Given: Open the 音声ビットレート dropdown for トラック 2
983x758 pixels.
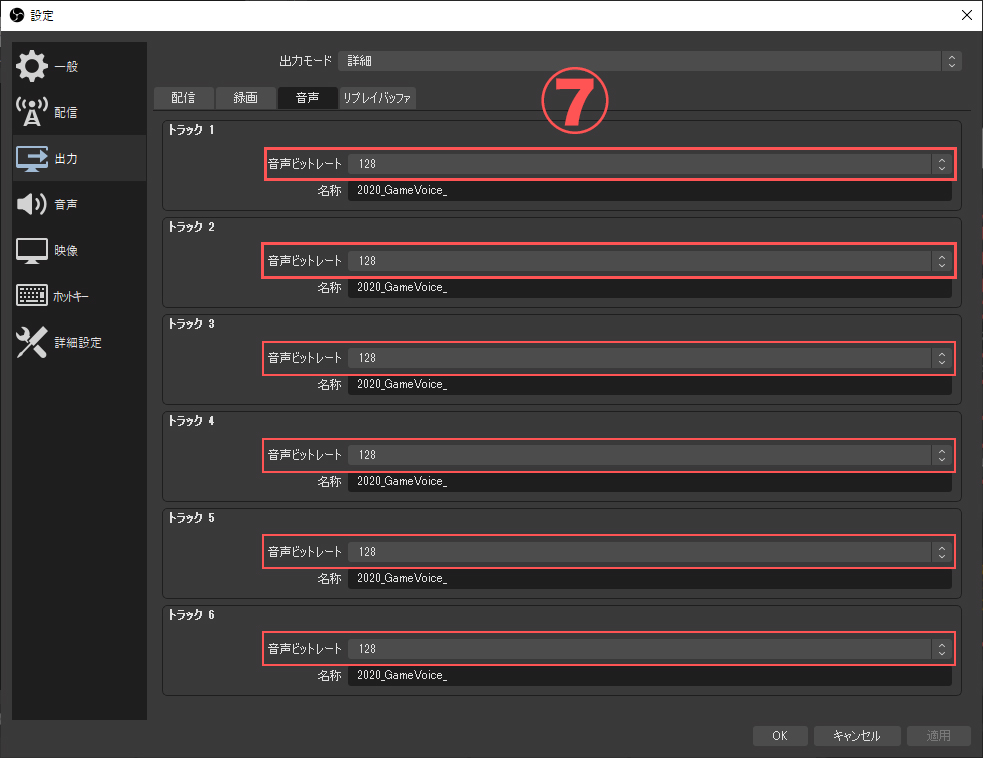Looking at the screenshot, I should (x=649, y=261).
